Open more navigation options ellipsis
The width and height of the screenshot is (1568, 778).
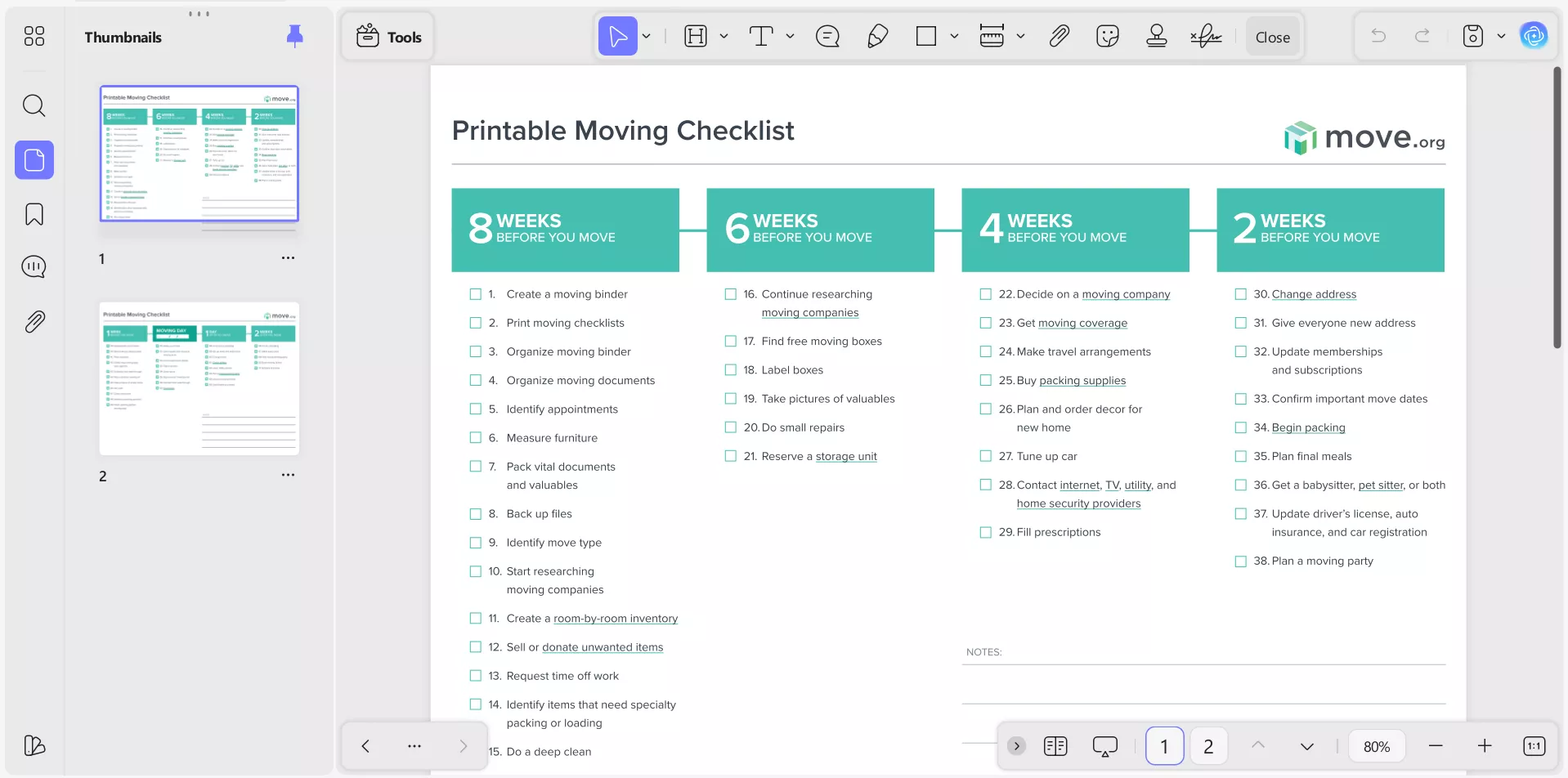click(414, 746)
